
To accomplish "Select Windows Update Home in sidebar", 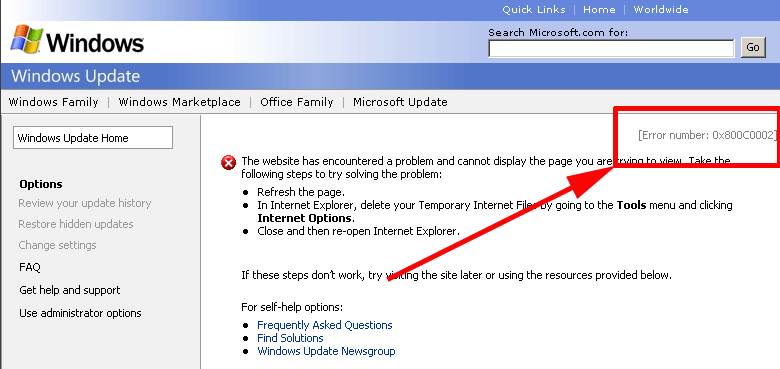I will click(x=93, y=138).
